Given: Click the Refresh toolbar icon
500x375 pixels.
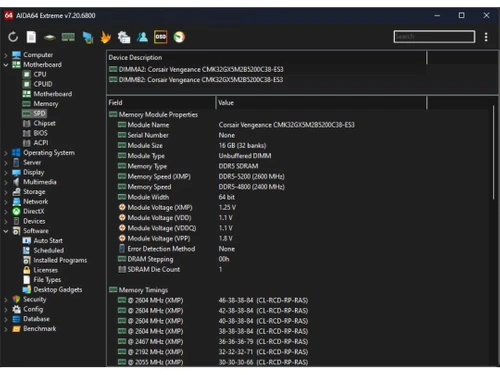Looking at the screenshot, I should click(x=13, y=37).
